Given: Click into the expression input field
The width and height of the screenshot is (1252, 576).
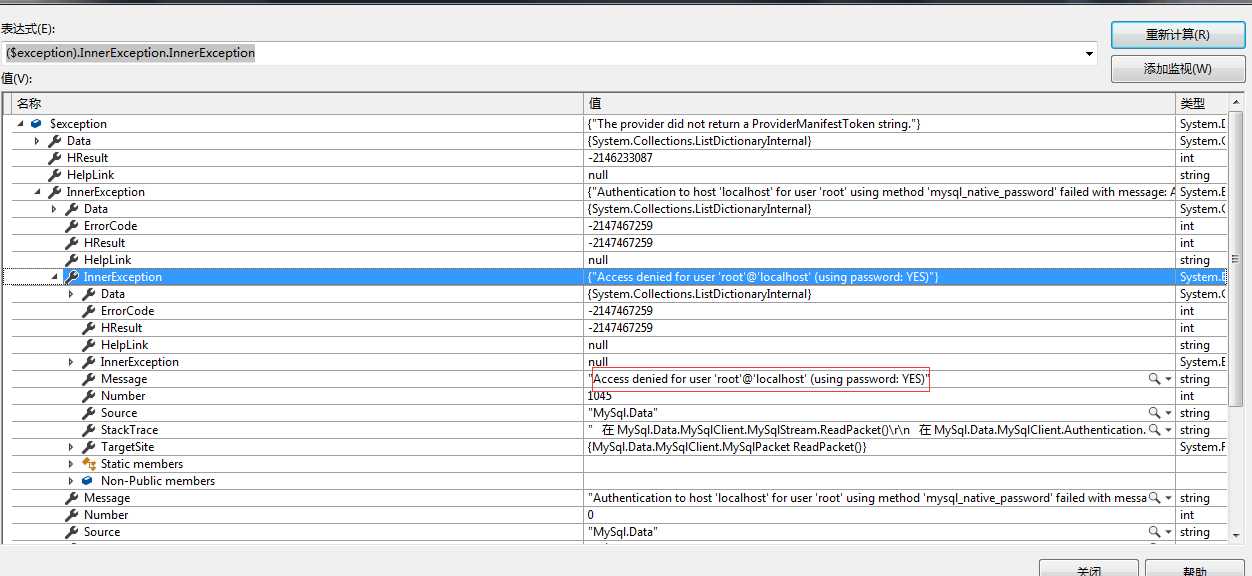Looking at the screenshot, I should pyautogui.click(x=542, y=53).
